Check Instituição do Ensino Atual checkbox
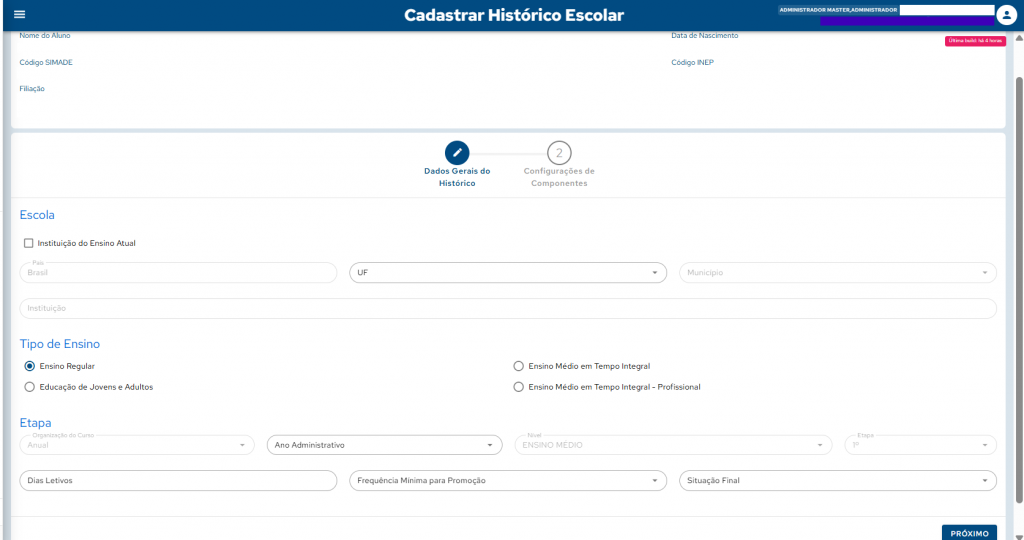 point(28,243)
